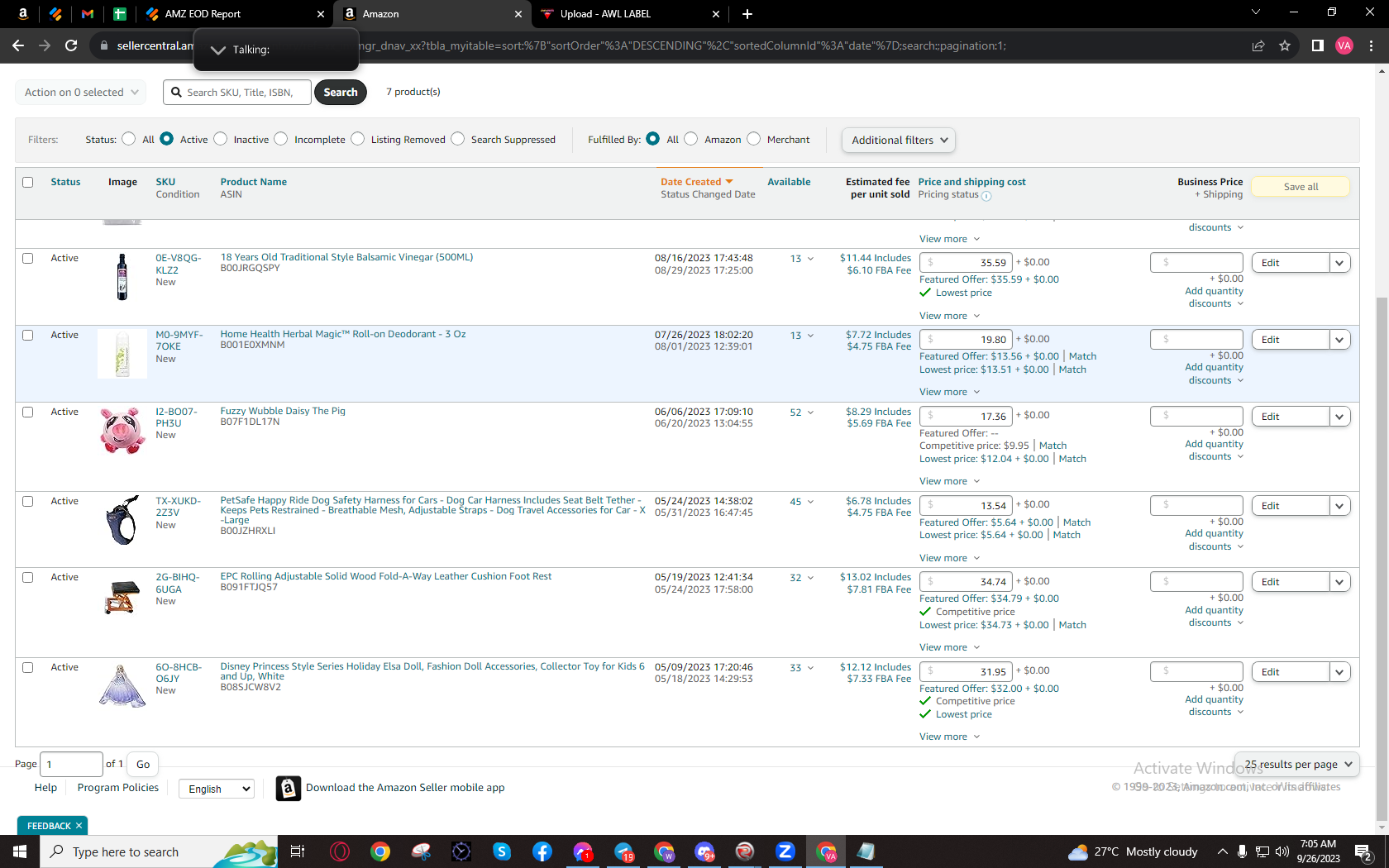Viewport: 1389px width, 868px height.
Task: Click the Amazon Seller app logo icon
Action: [x=288, y=788]
